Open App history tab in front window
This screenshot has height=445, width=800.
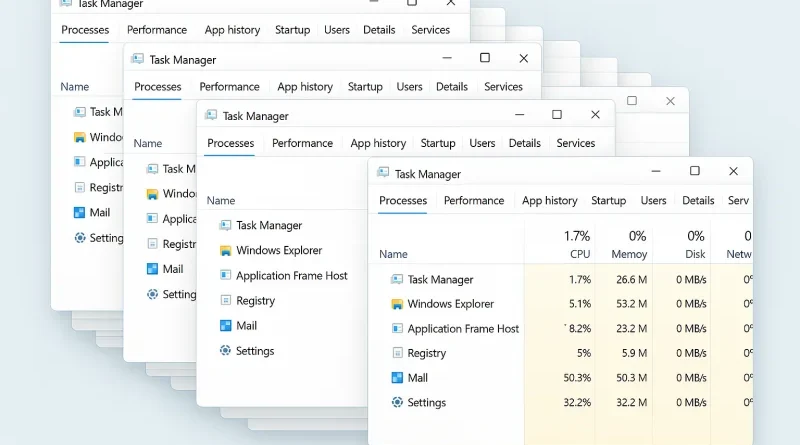[x=549, y=201]
